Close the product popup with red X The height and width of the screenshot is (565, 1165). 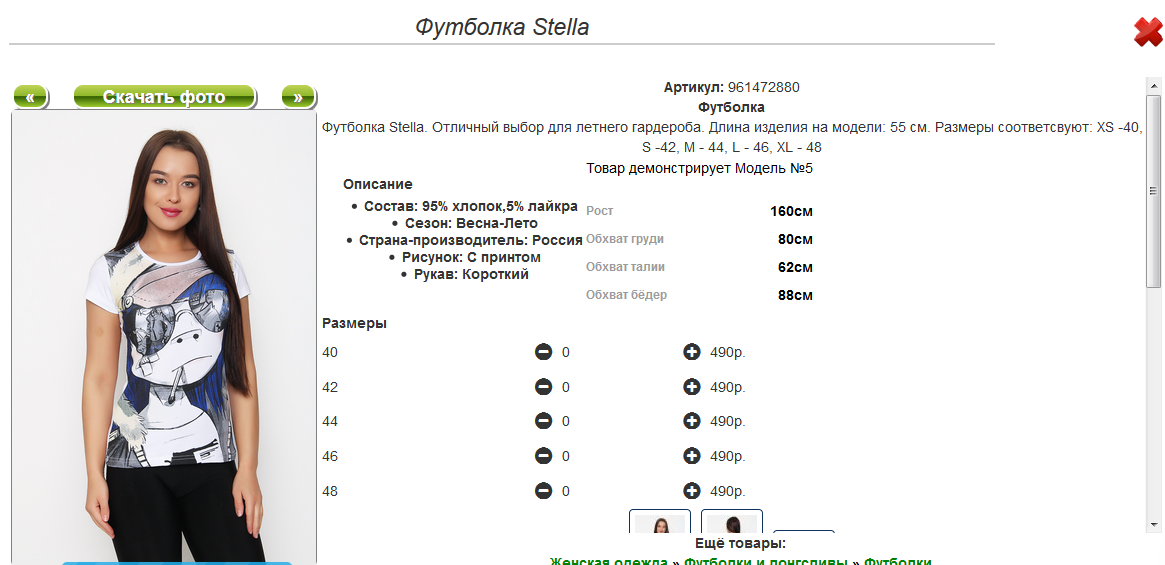point(1147,32)
